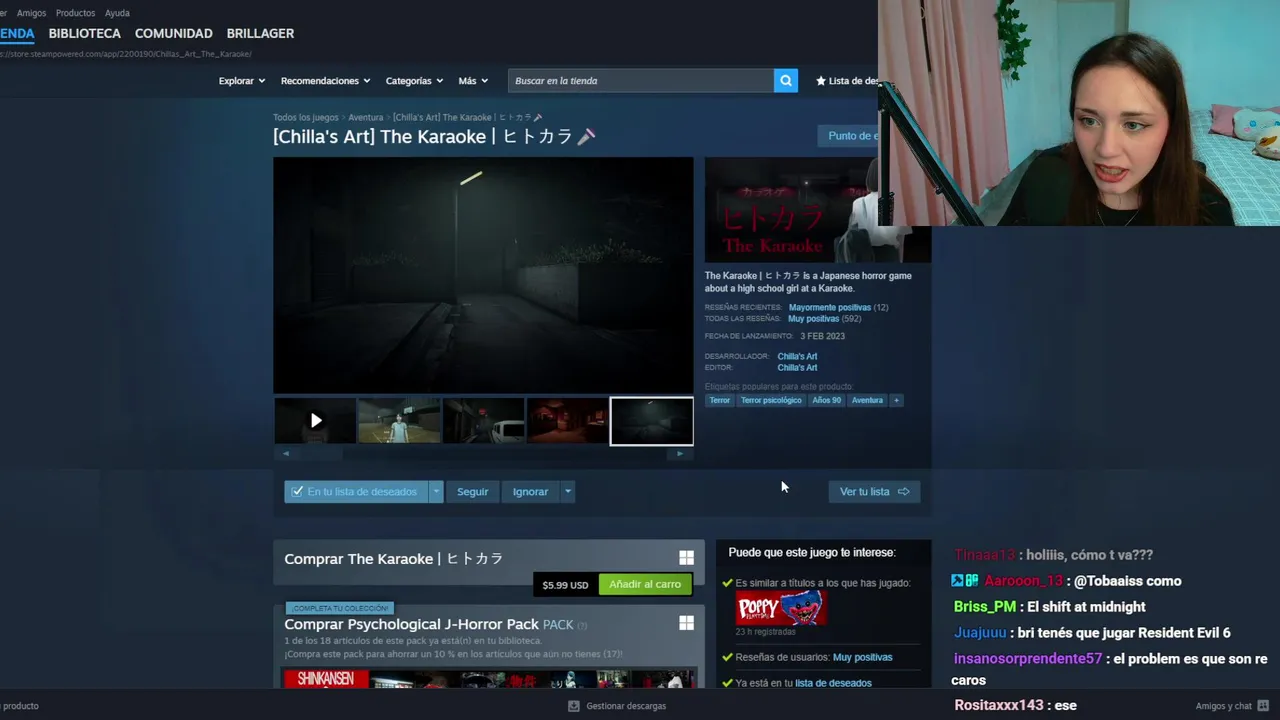Click the right arrow of screenshot strip
1280x720 pixels.
click(680, 453)
